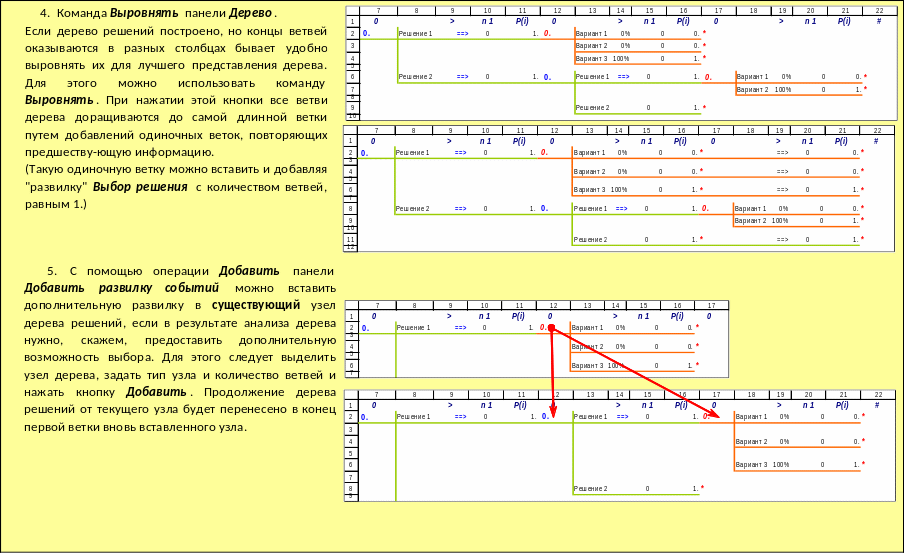Click "Решение 2" in row 9, 10-row sheet
This screenshot has height=553, width=904.
pos(592,108)
